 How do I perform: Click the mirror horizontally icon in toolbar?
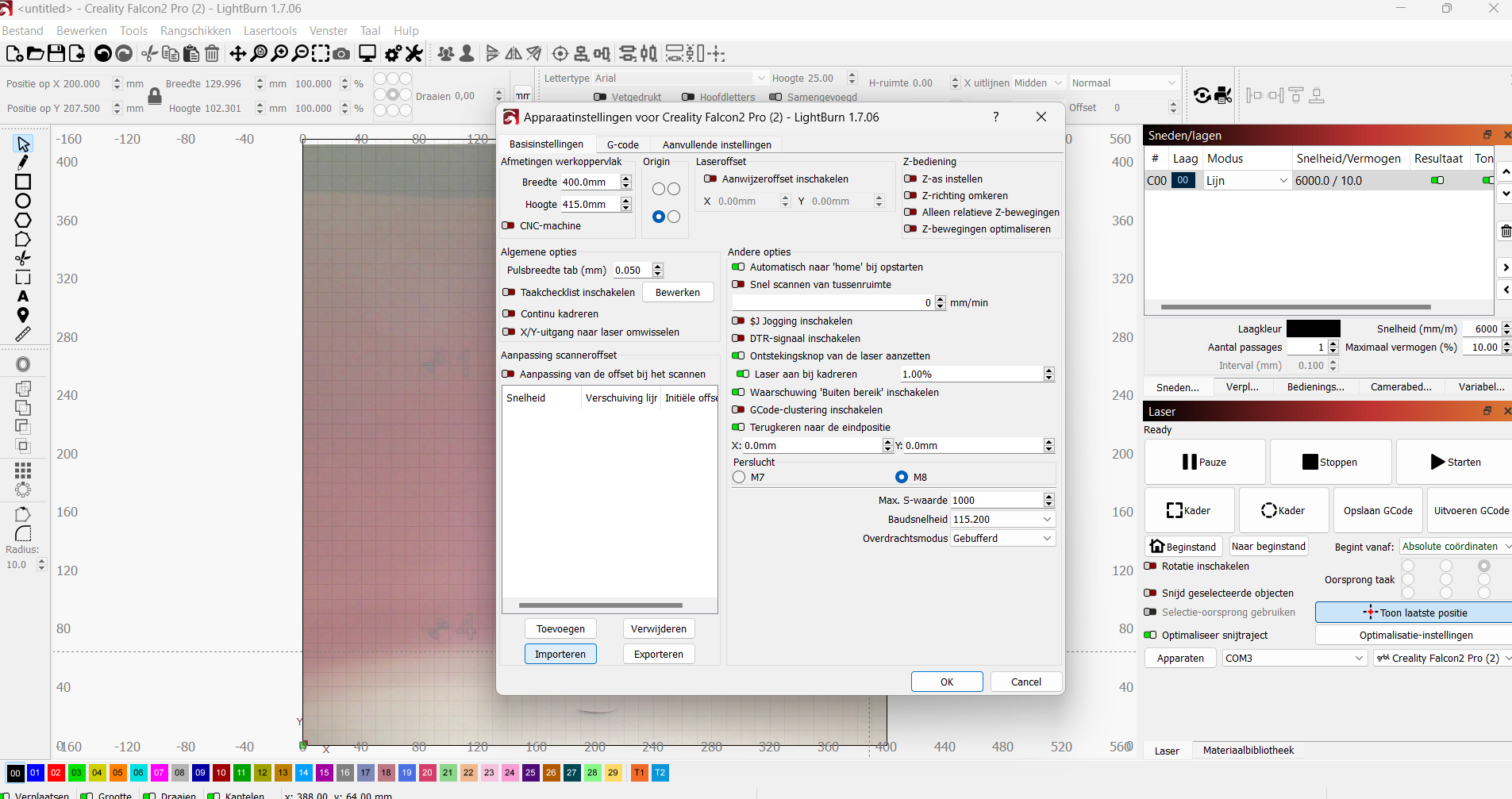click(514, 53)
